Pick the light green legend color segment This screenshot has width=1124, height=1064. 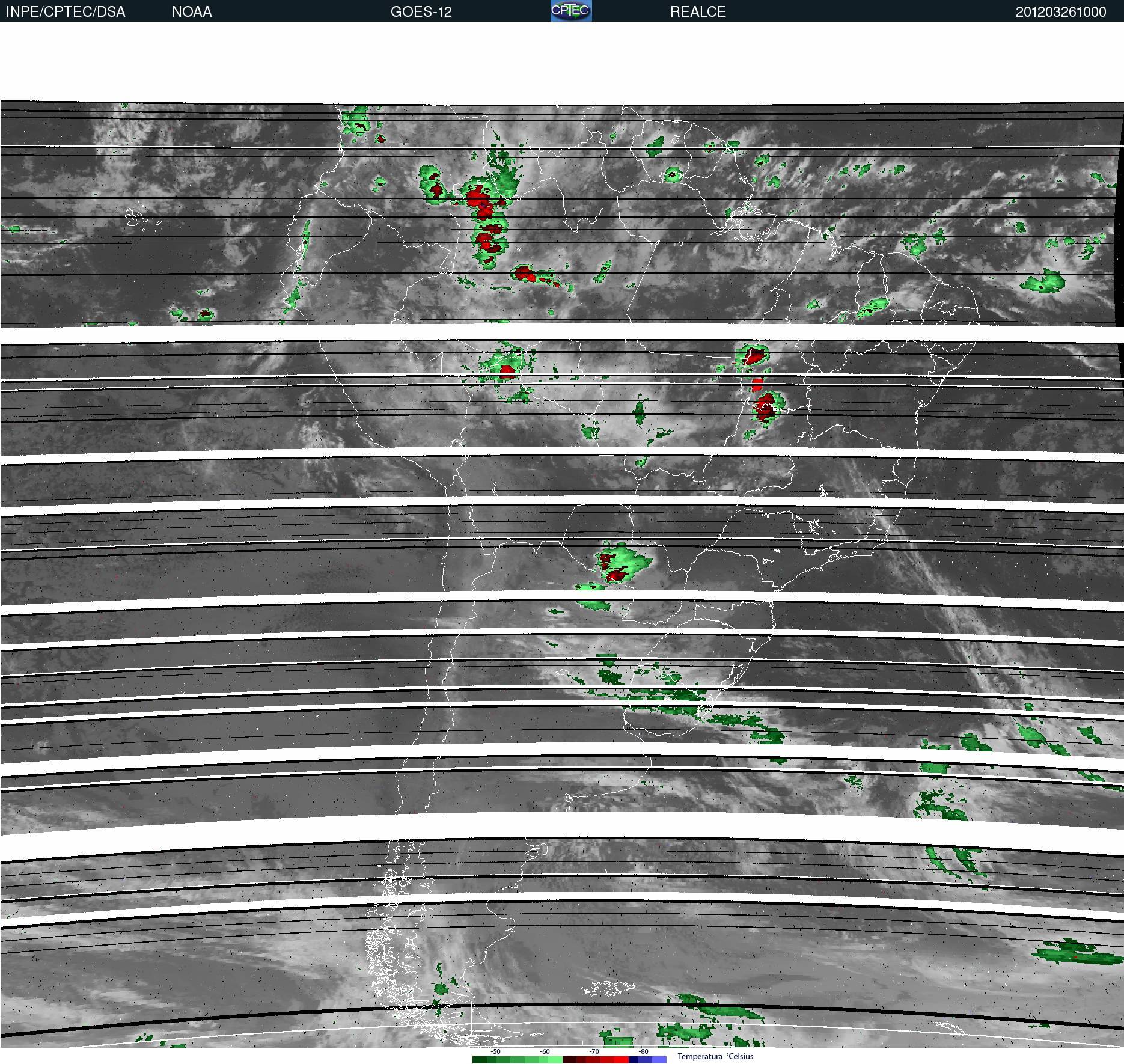[555, 1060]
